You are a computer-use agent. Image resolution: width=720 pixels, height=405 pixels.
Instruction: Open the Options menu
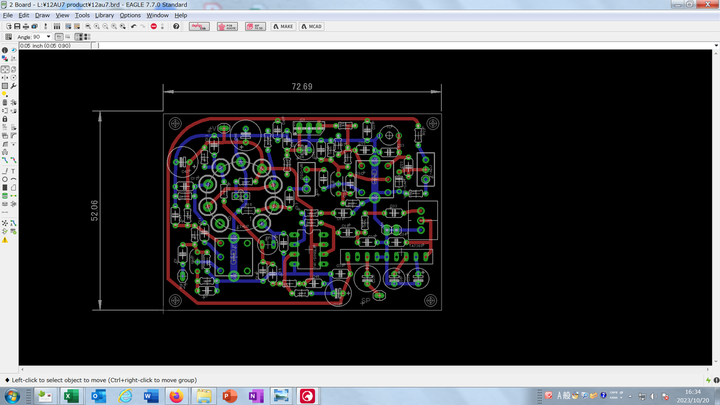130,15
